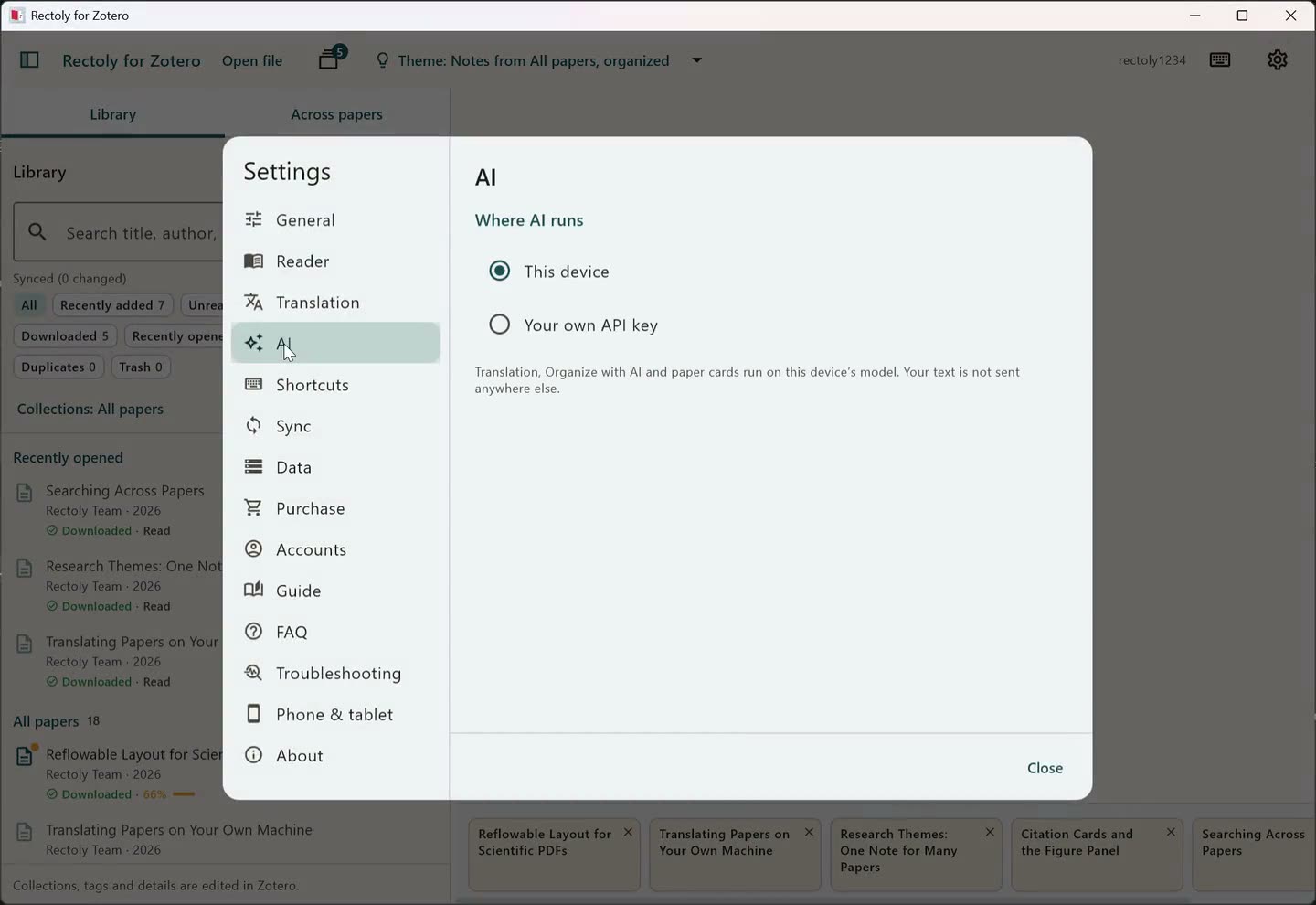Click the rectoly1234 account name
This screenshot has height=905, width=1316.
(x=1151, y=60)
